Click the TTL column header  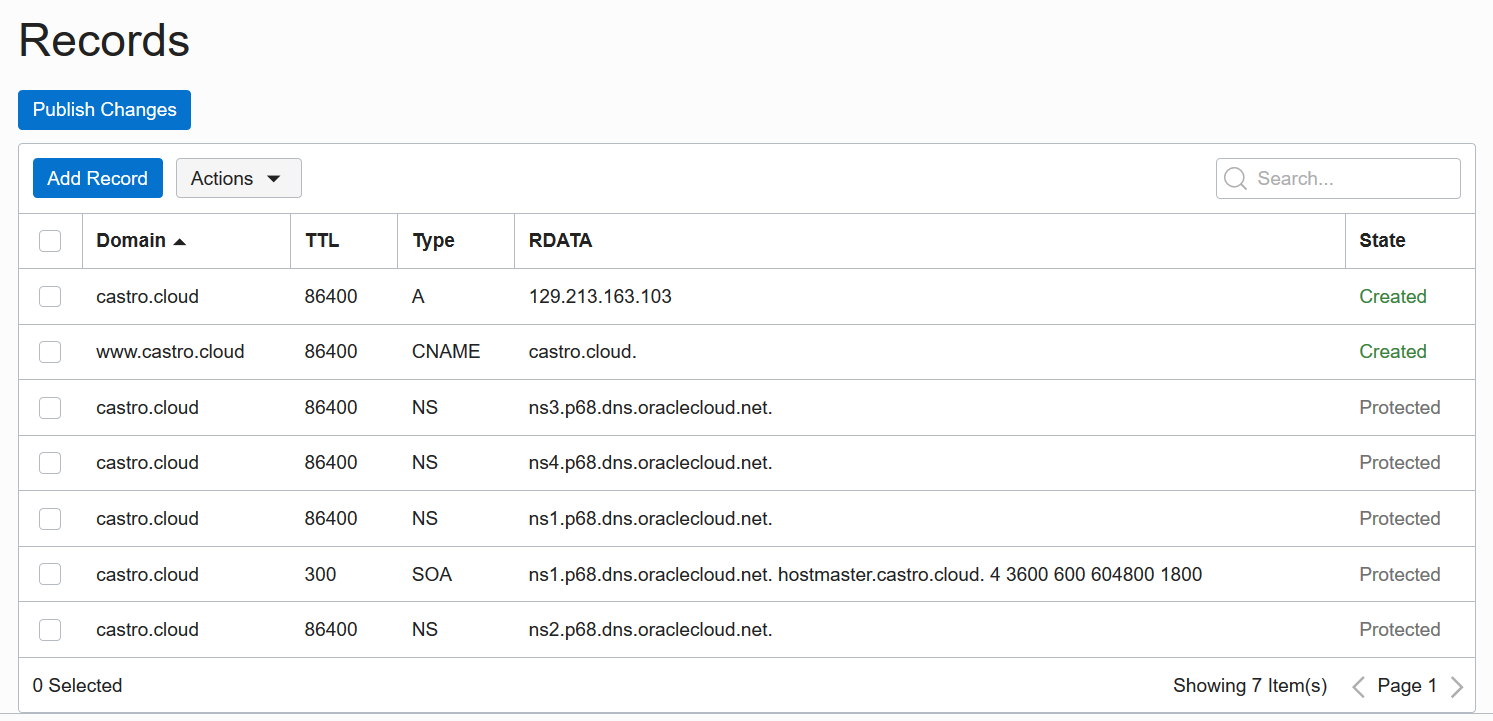click(x=322, y=241)
